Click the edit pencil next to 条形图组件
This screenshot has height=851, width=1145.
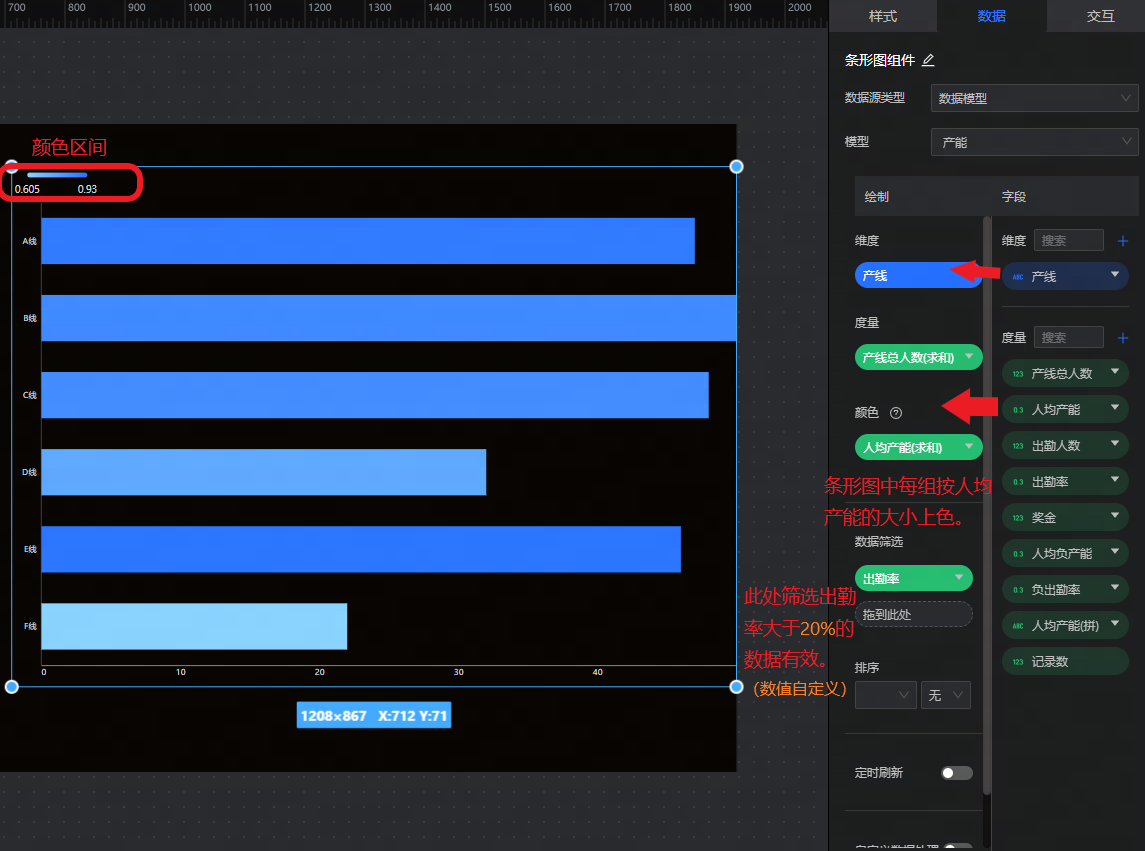(928, 60)
